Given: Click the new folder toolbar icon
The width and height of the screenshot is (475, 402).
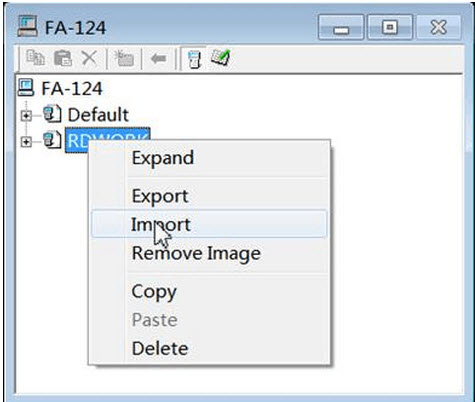Looking at the screenshot, I should tap(124, 58).
